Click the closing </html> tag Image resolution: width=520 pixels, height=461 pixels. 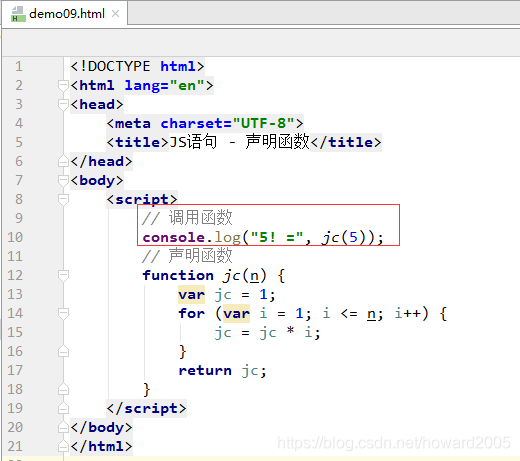[x=101, y=446]
